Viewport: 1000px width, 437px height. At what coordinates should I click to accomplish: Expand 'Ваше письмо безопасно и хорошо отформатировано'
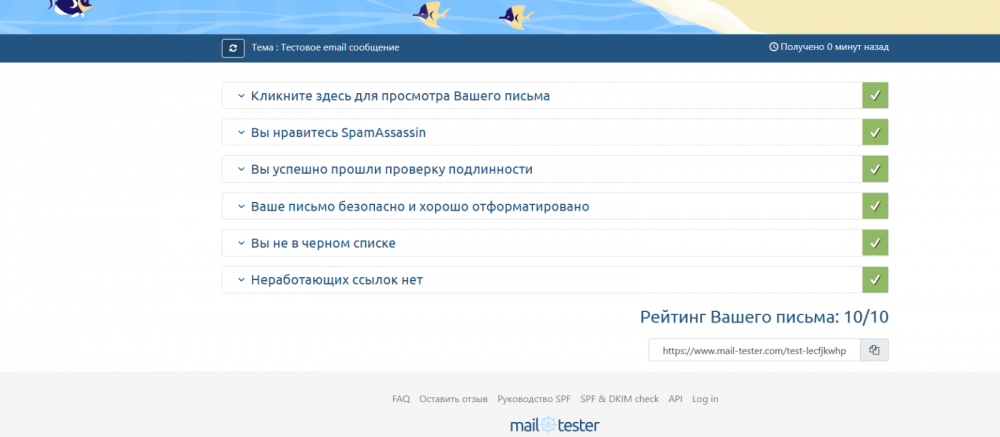(x=419, y=206)
